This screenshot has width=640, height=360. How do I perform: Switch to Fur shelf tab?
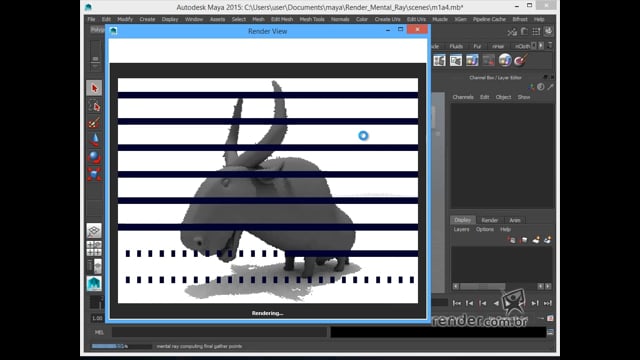(477, 46)
